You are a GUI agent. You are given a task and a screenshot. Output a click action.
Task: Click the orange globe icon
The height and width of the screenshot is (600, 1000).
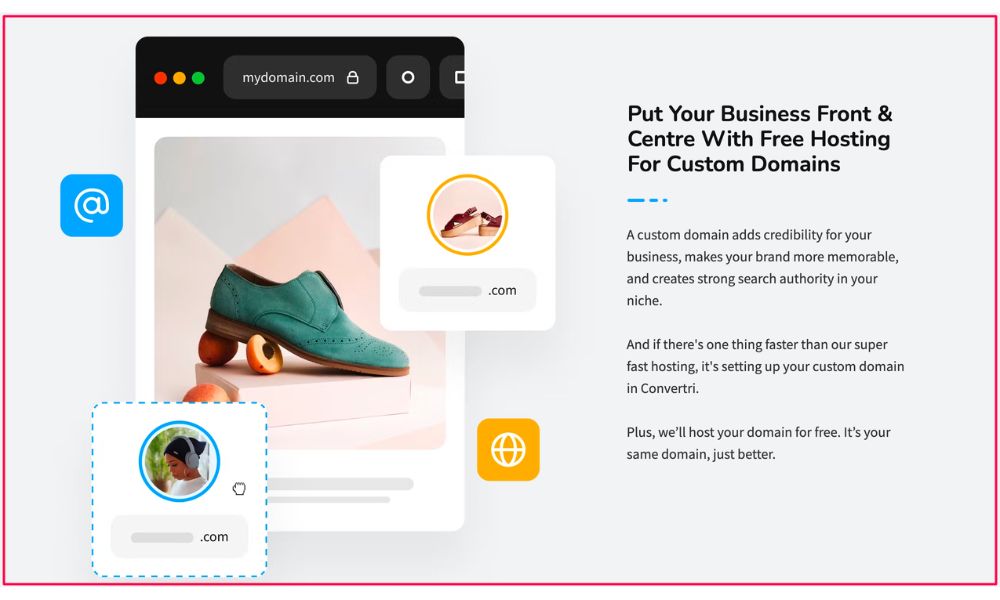point(508,450)
